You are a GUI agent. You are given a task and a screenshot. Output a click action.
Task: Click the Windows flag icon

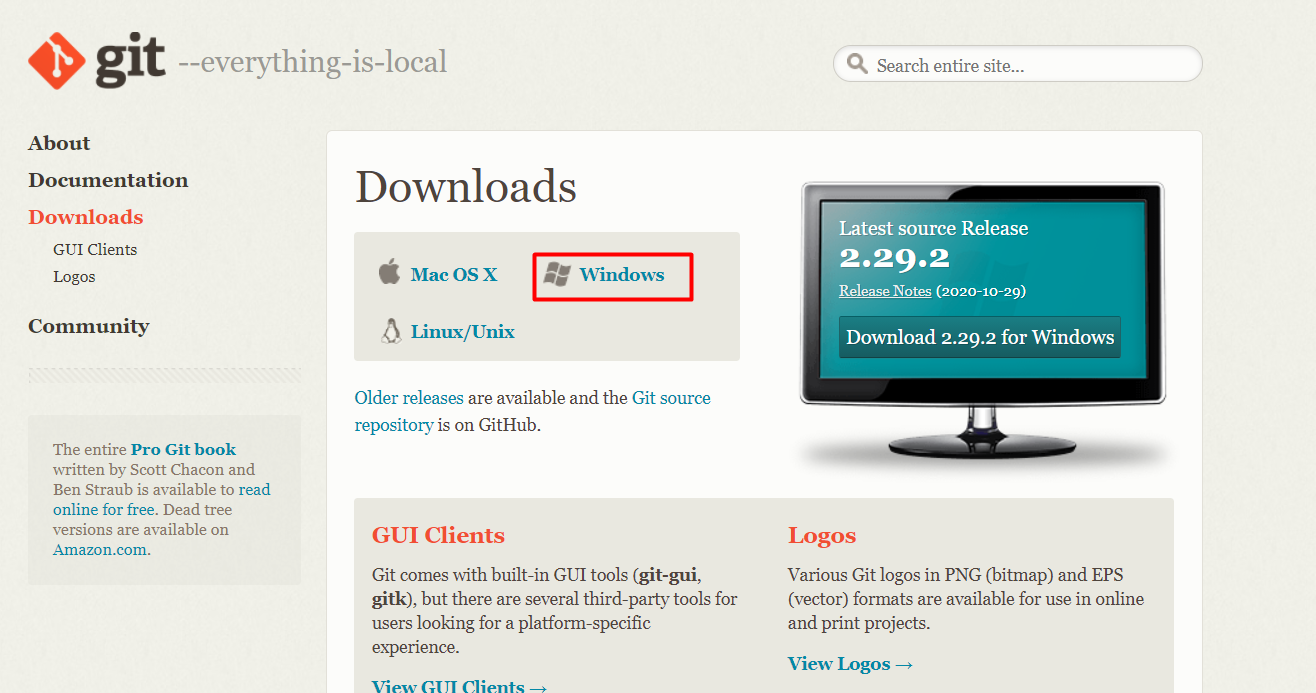coord(556,275)
